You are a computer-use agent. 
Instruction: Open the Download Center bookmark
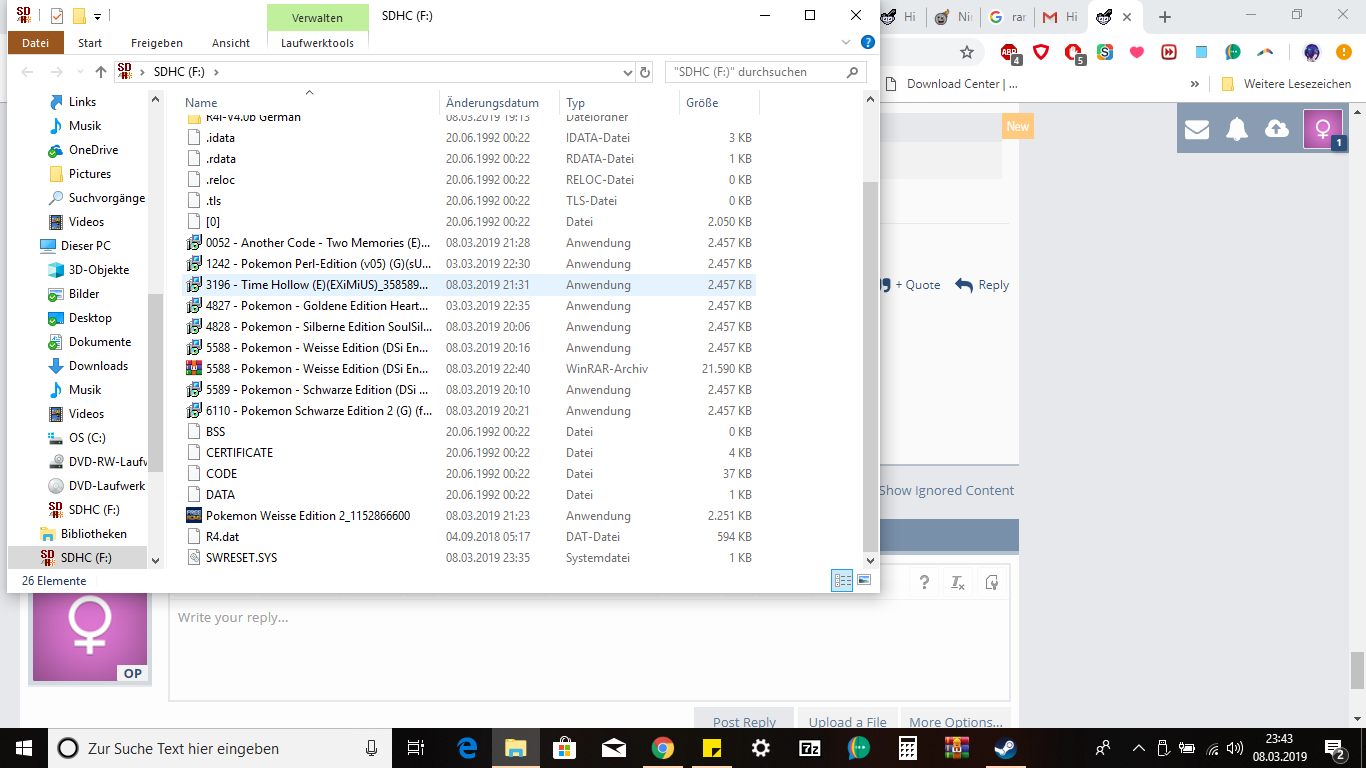click(x=951, y=84)
